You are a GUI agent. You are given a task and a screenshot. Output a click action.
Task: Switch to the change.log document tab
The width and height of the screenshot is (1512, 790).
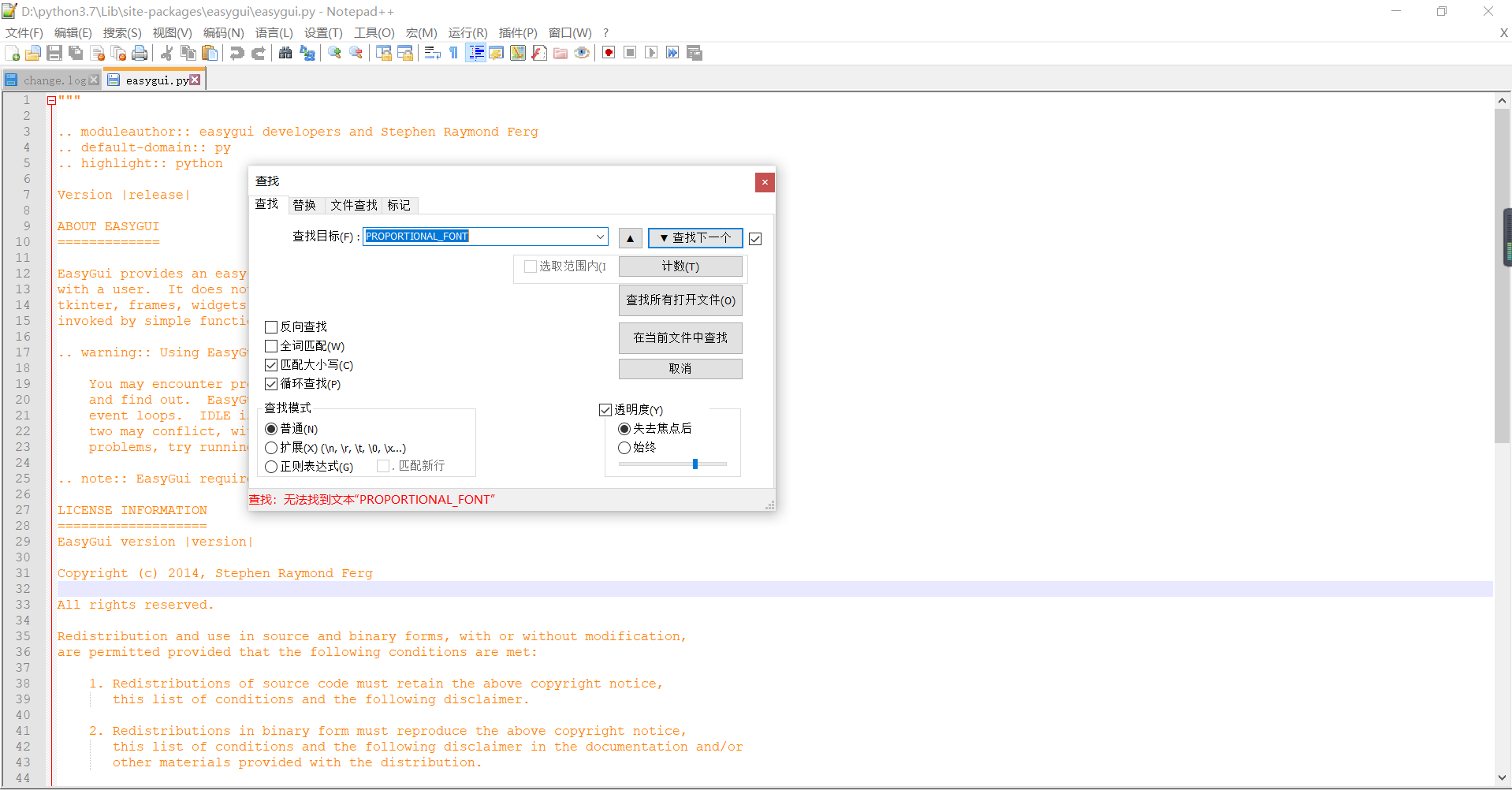click(x=52, y=80)
